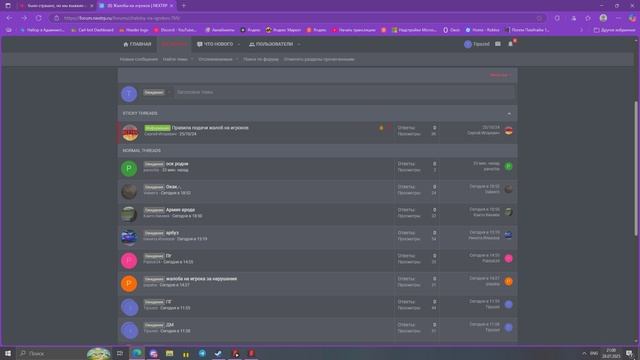Open the Другое избранное bookmarks folder
Image resolution: width=640 pixels, height=360 pixels.
(614, 30)
